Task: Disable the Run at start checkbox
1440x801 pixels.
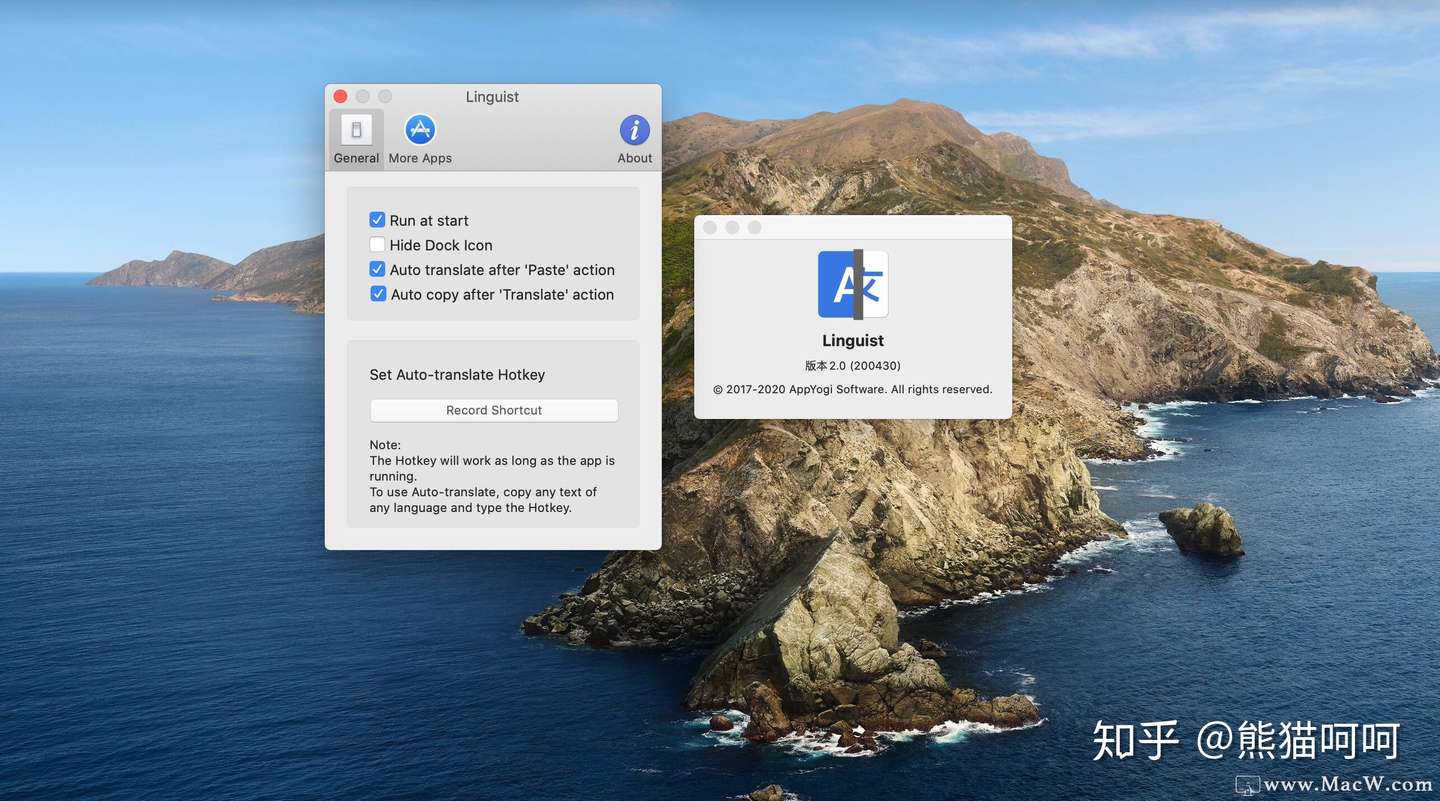Action: pos(377,220)
